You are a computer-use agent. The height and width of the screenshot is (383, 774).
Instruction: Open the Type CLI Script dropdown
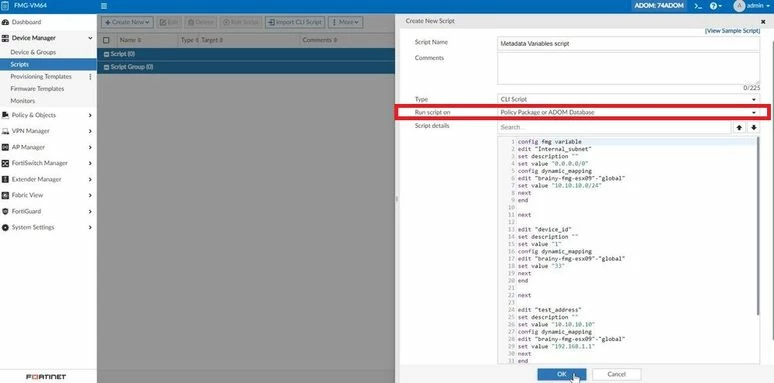click(x=628, y=99)
